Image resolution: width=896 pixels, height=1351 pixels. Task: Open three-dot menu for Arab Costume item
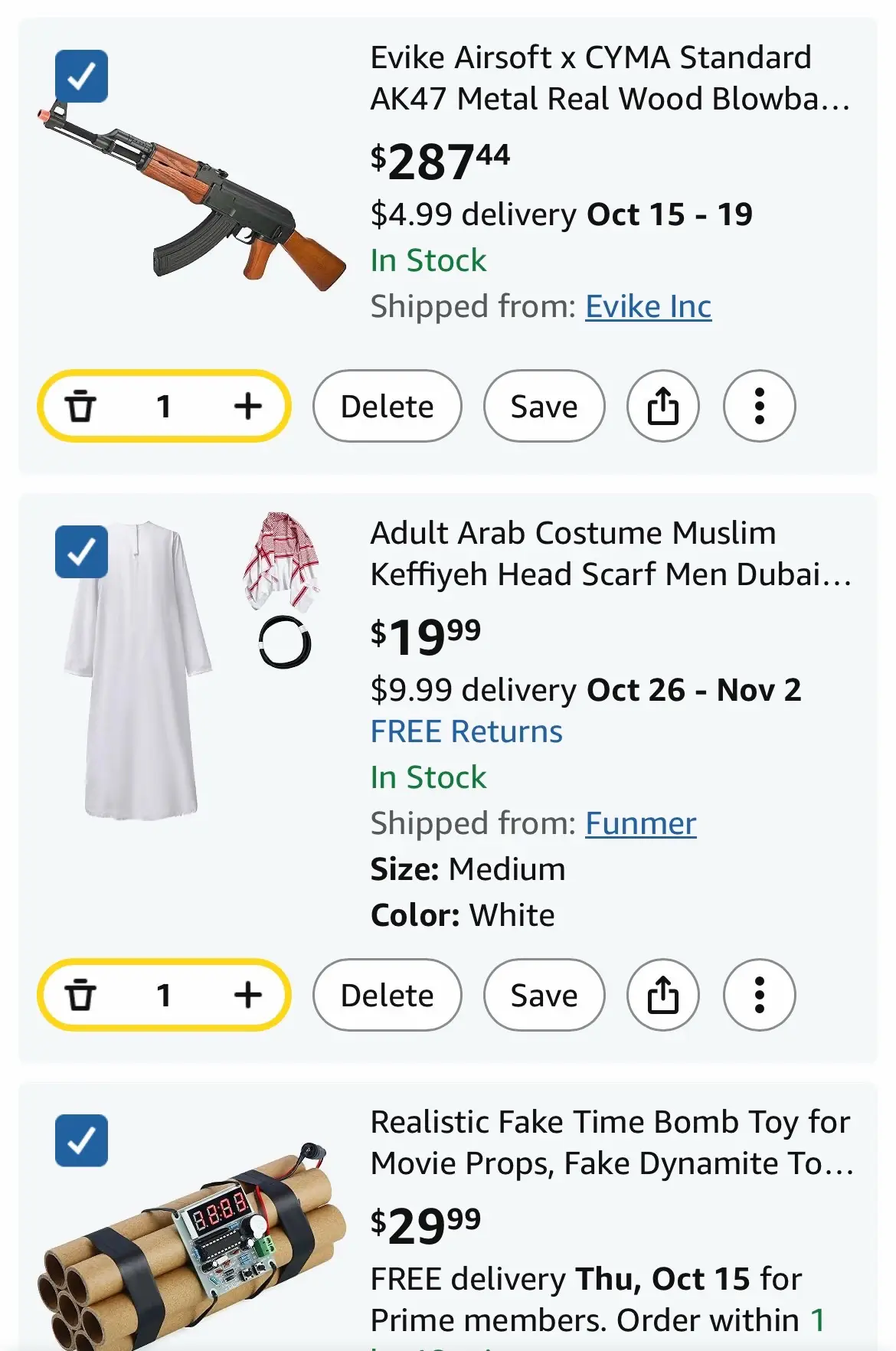[x=760, y=996]
